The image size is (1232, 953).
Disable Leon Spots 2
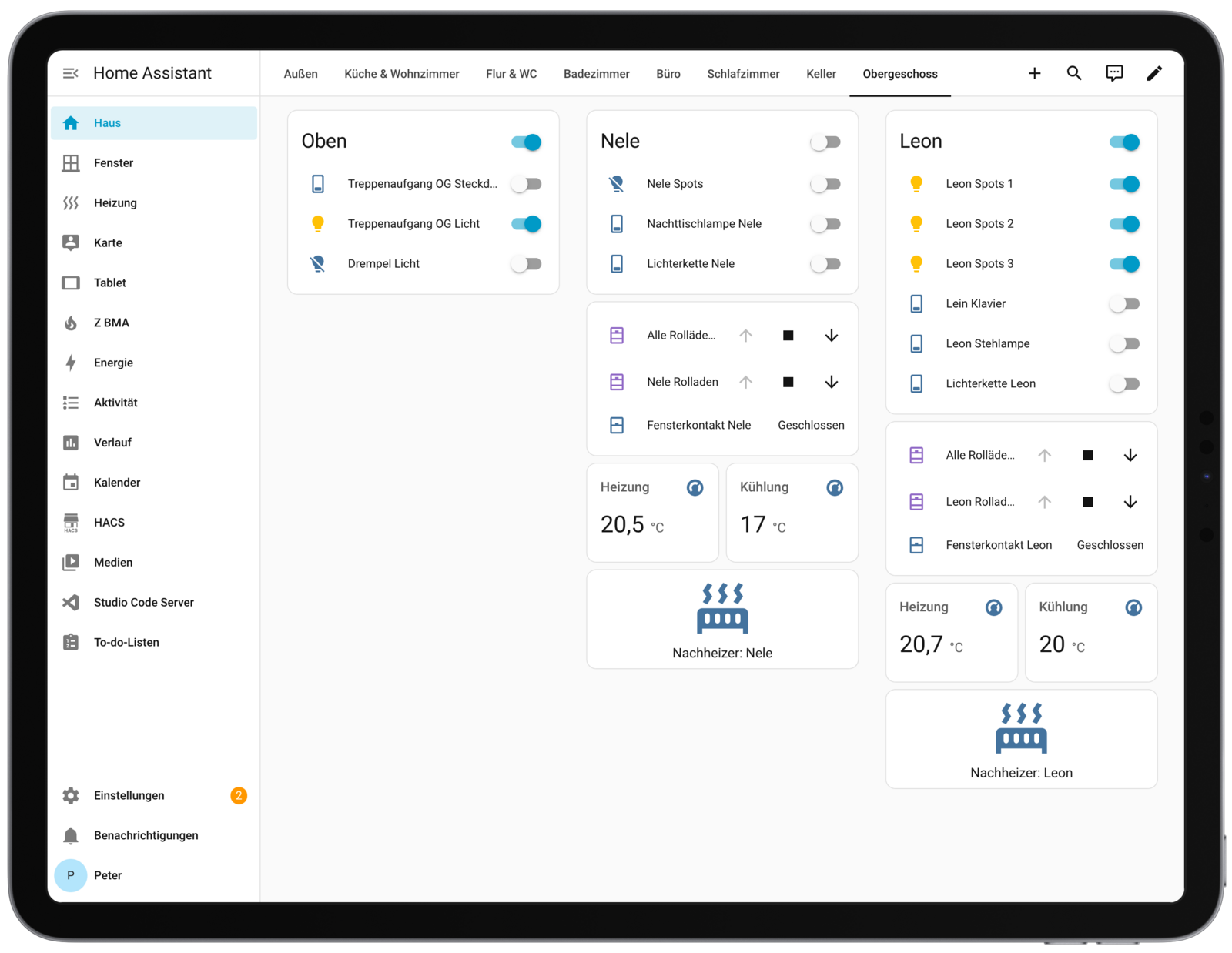[x=1125, y=224]
